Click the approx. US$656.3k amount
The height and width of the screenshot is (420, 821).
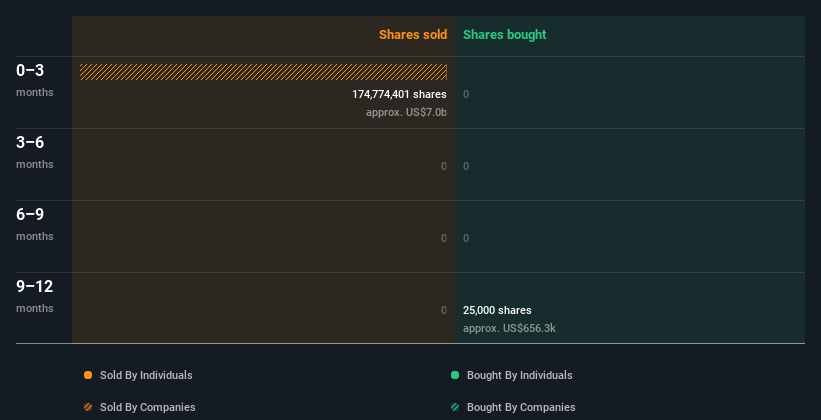[509, 328]
